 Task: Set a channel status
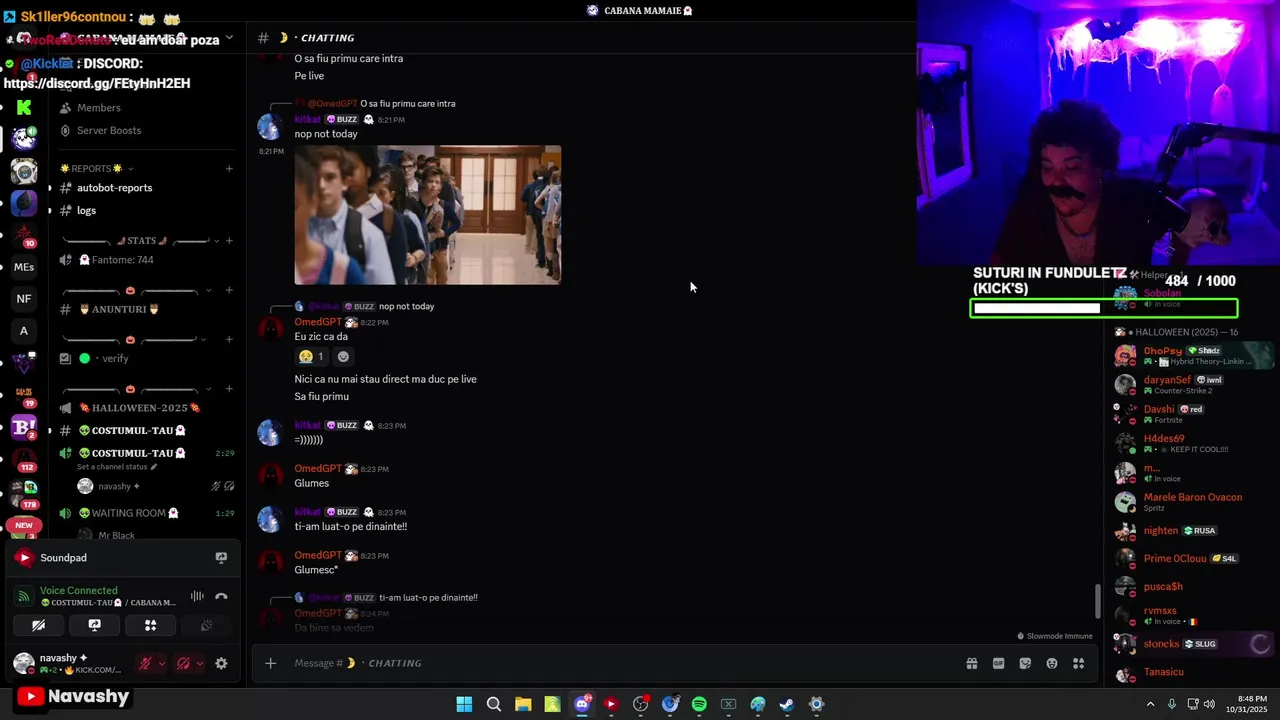pos(118,467)
